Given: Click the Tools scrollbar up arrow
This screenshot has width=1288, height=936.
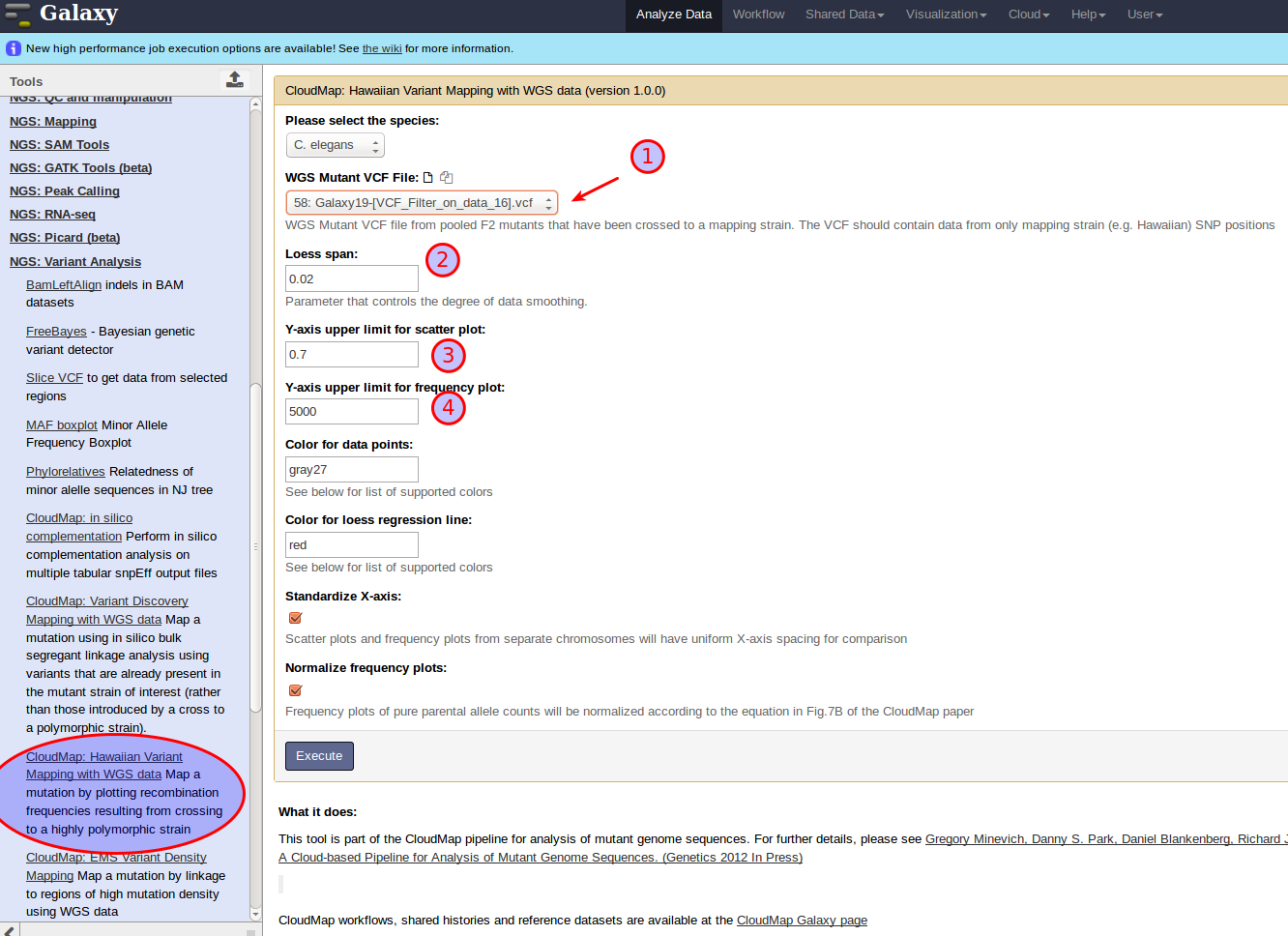Looking at the screenshot, I should coord(255,103).
